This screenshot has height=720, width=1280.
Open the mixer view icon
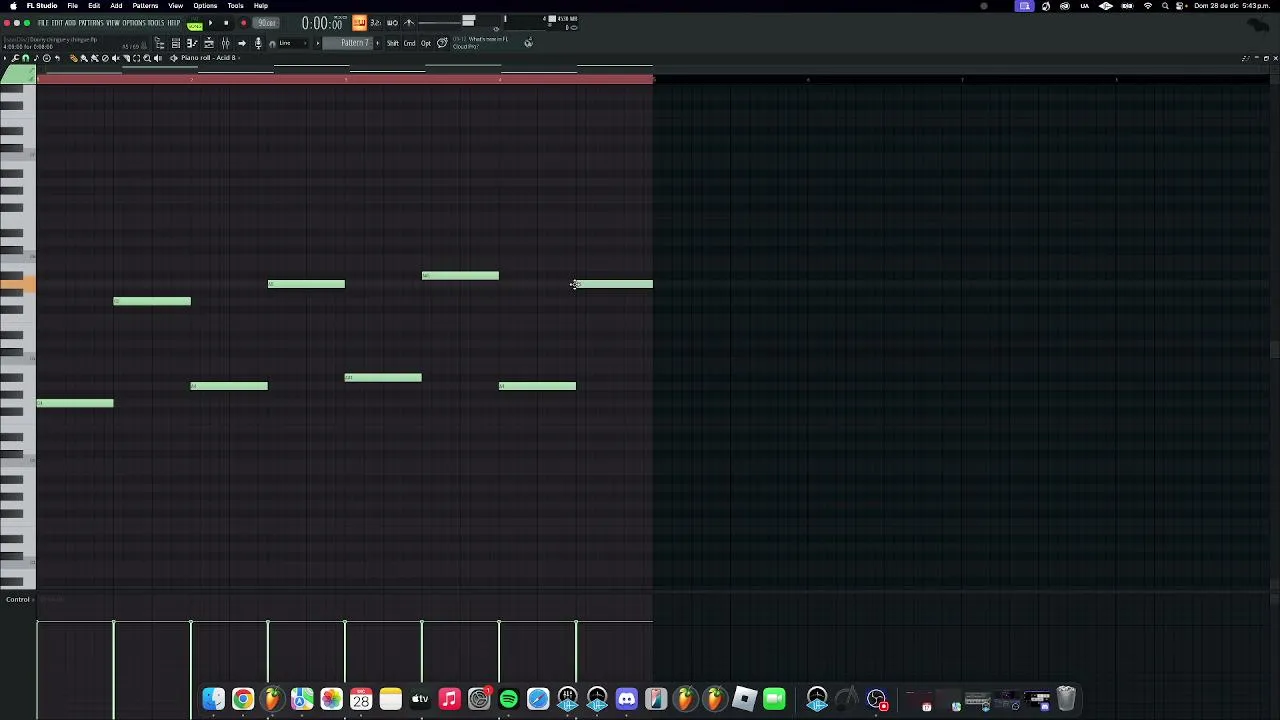click(225, 43)
